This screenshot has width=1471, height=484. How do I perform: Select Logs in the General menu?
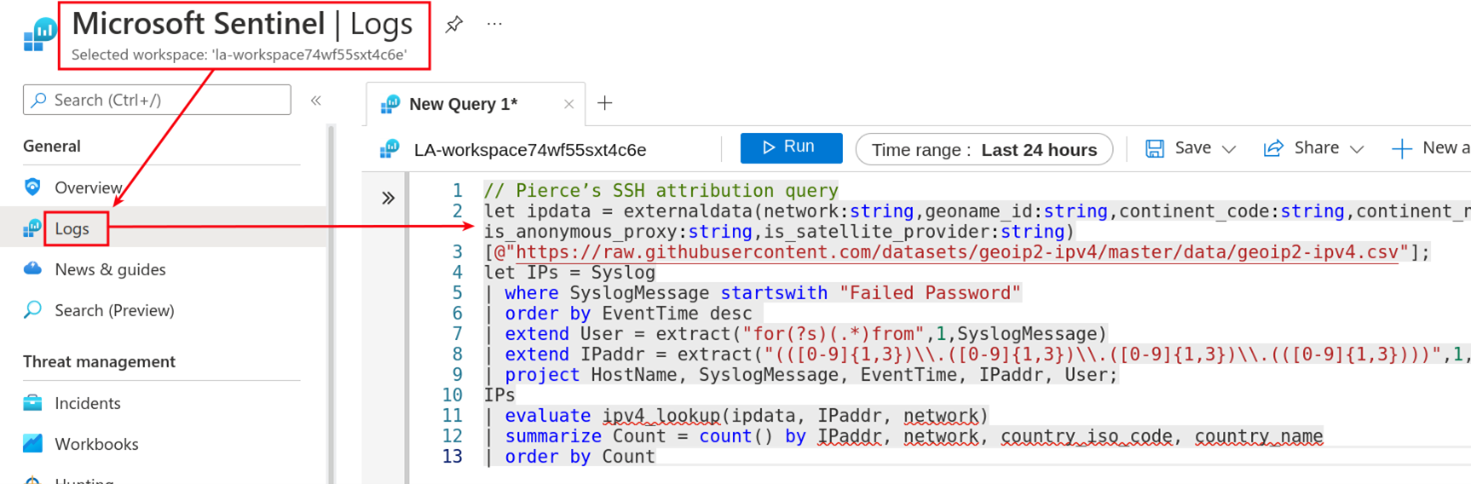click(x=72, y=229)
